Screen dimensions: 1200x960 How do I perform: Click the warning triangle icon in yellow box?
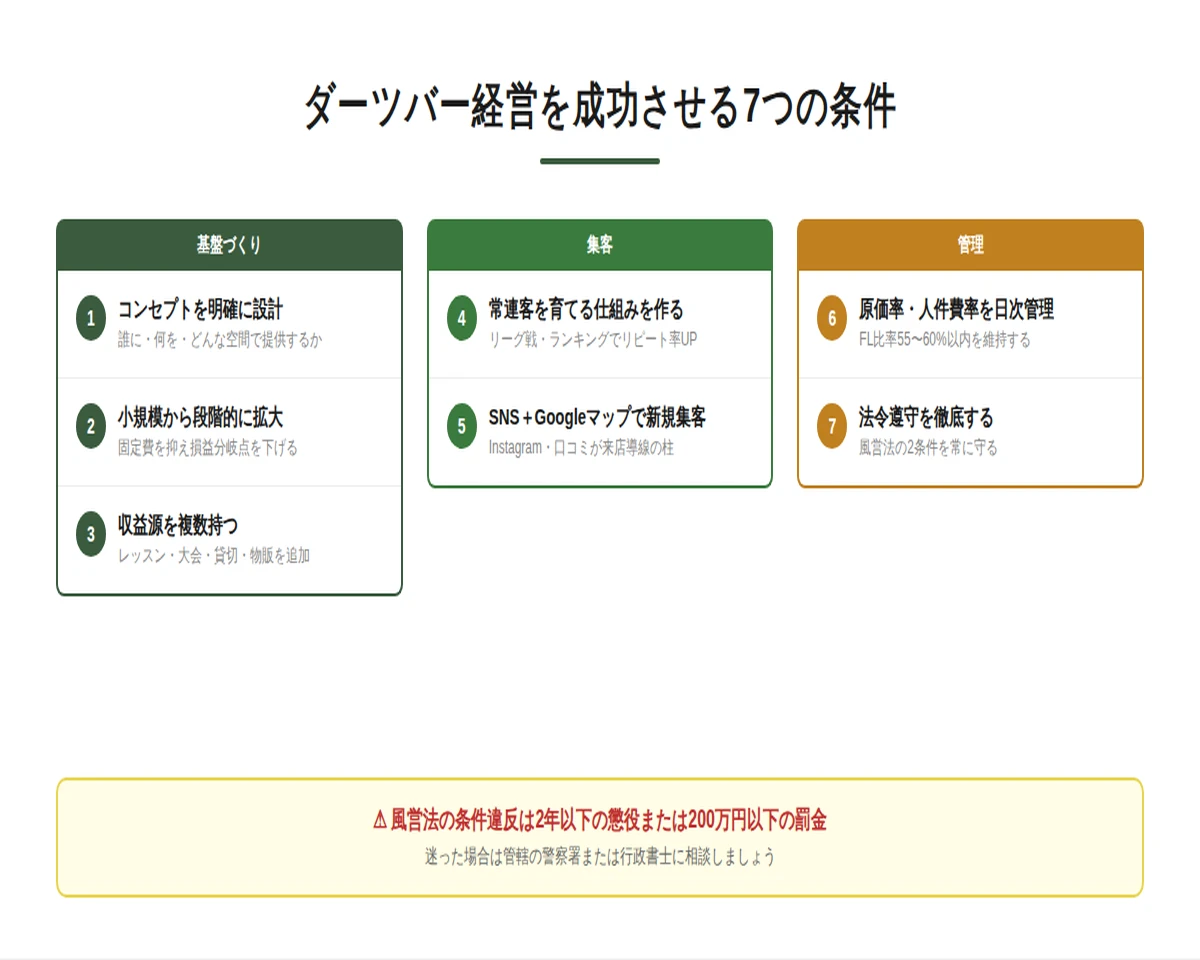tap(379, 817)
